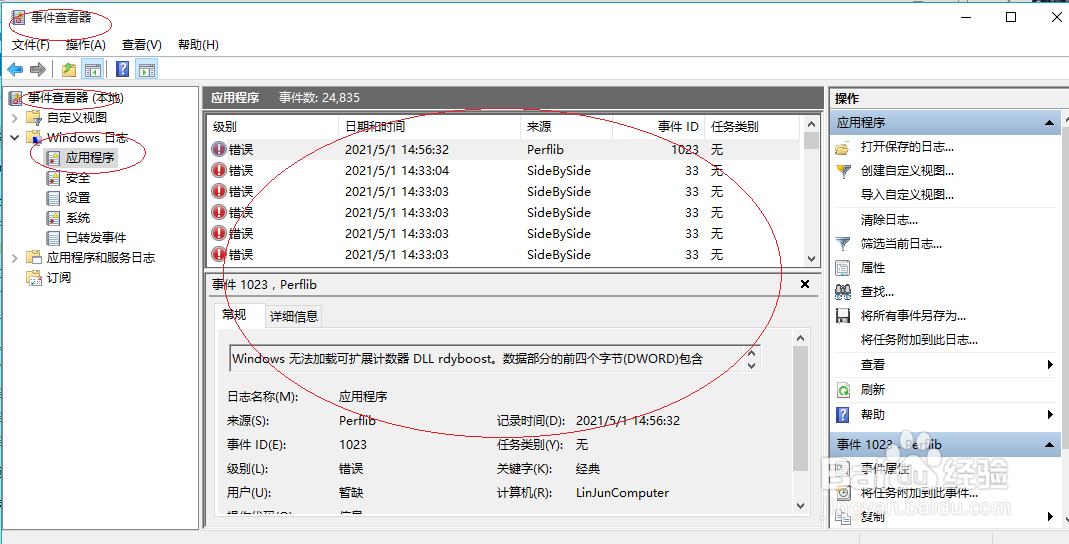The height and width of the screenshot is (544, 1069).
Task: Switch to 常规 tab
Action: (x=239, y=315)
